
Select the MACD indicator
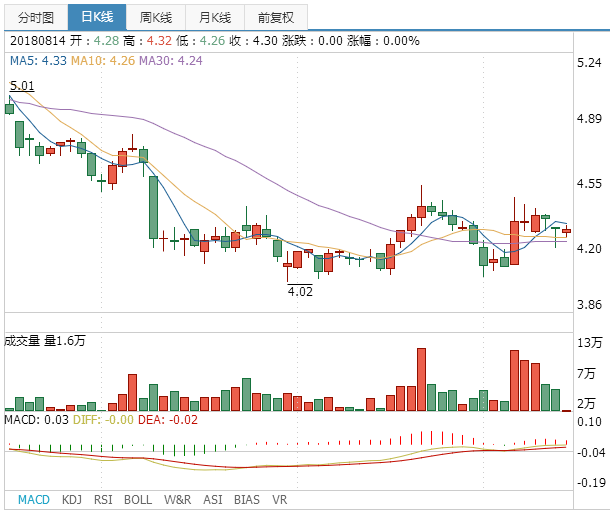pos(34,500)
